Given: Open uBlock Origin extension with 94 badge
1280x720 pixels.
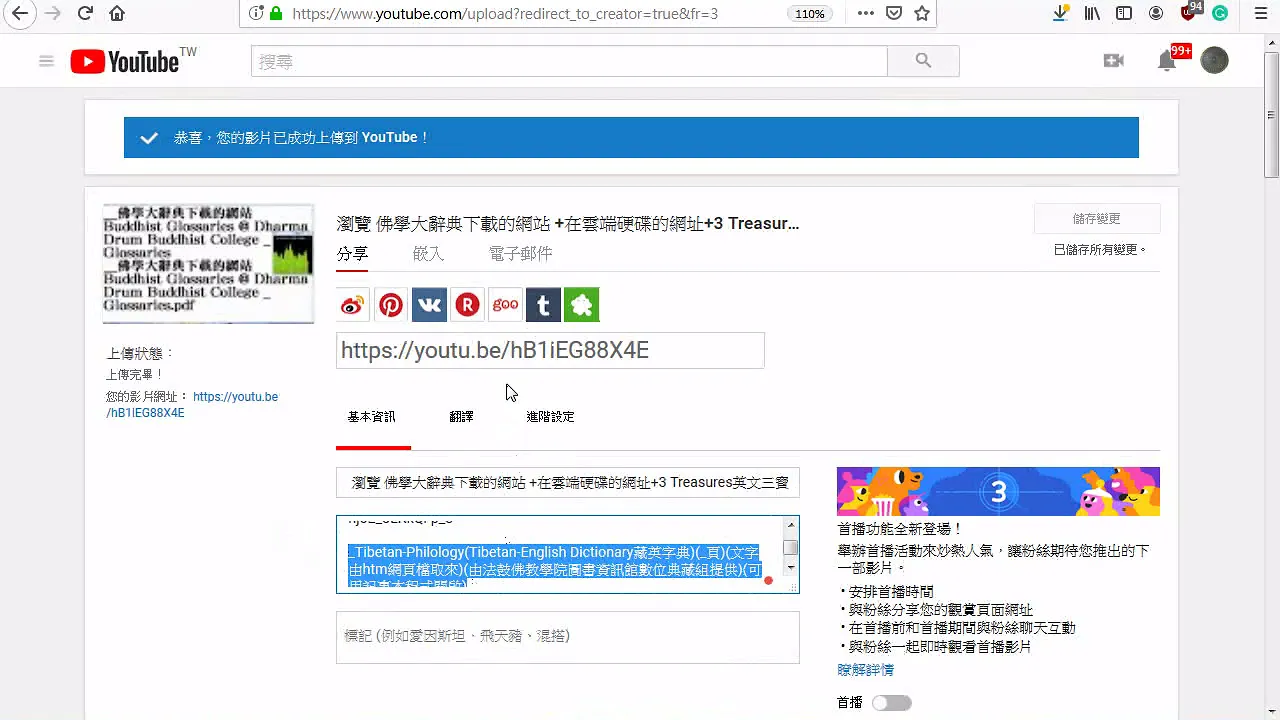Looking at the screenshot, I should [x=1189, y=12].
